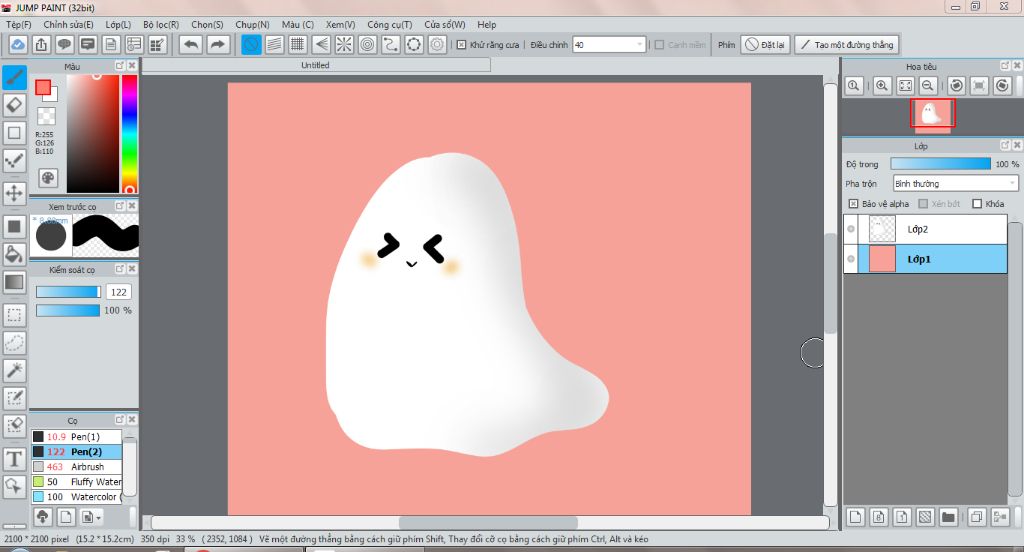Click the Độ trong opacity slider
Viewport: 1024px width, 552px height.
939,164
